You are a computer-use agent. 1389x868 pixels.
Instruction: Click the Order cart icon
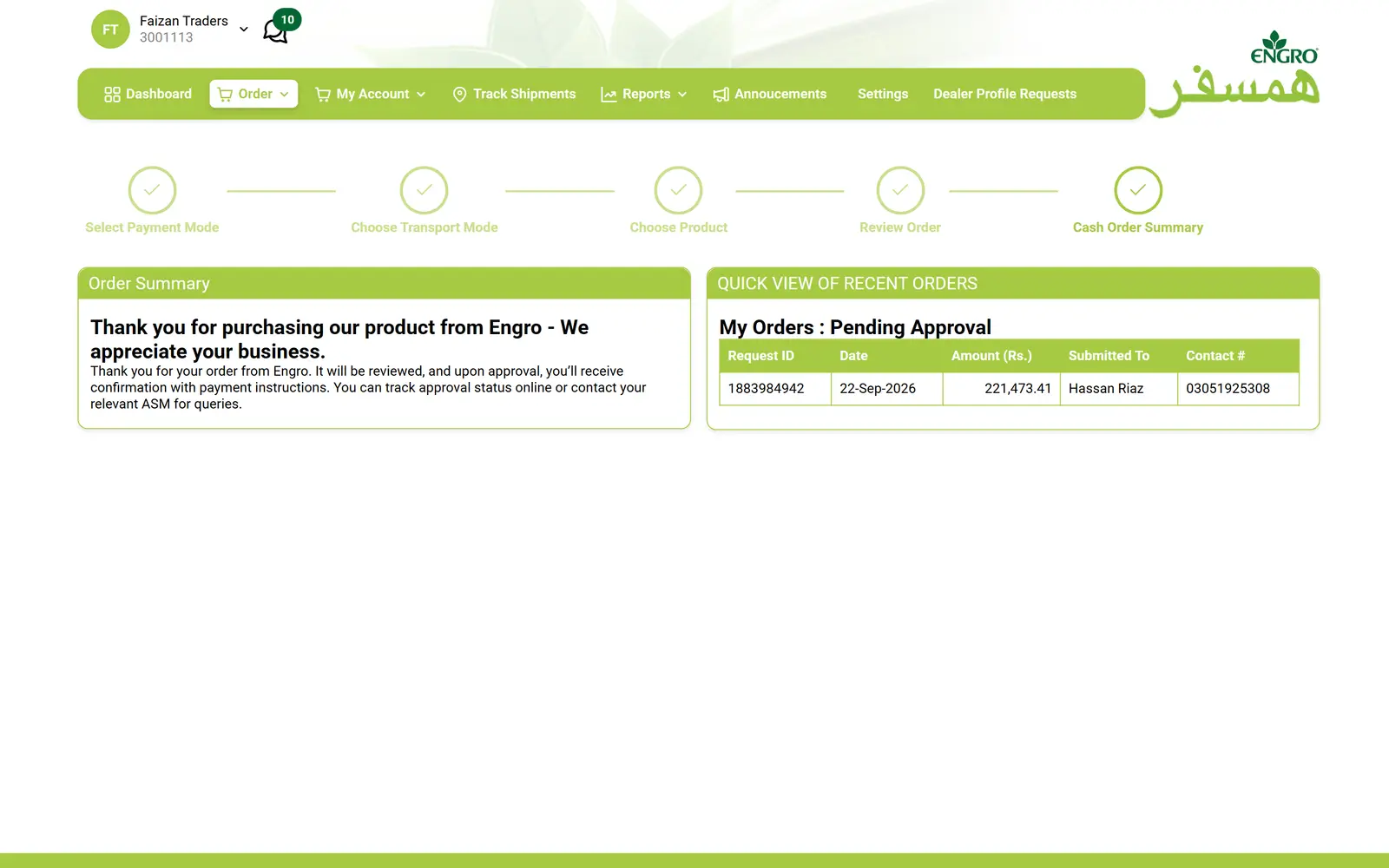(225, 94)
